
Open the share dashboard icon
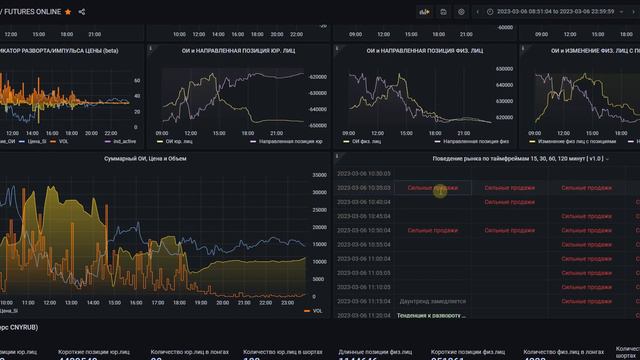(82, 12)
